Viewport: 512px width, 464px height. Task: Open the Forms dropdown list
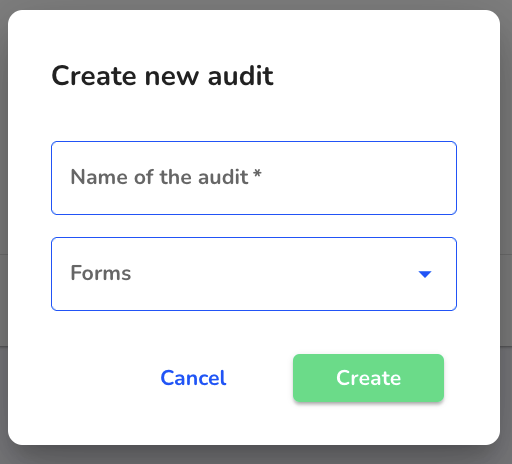click(x=254, y=274)
